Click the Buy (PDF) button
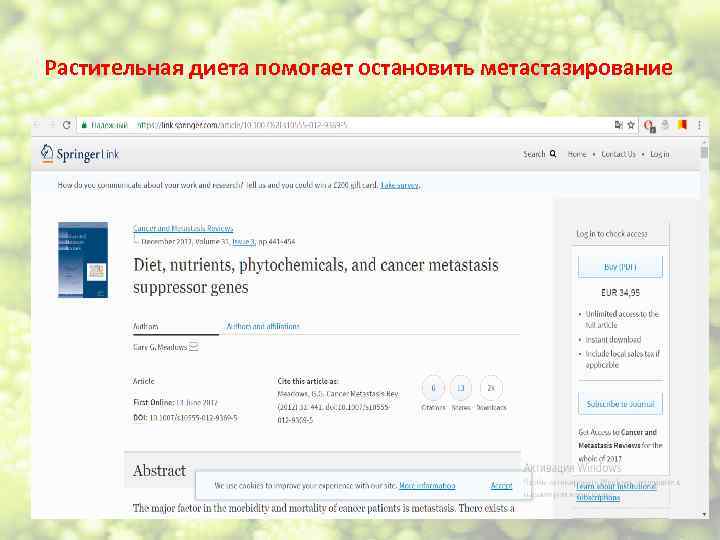Image resolution: width=720 pixels, height=540 pixels. point(620,267)
